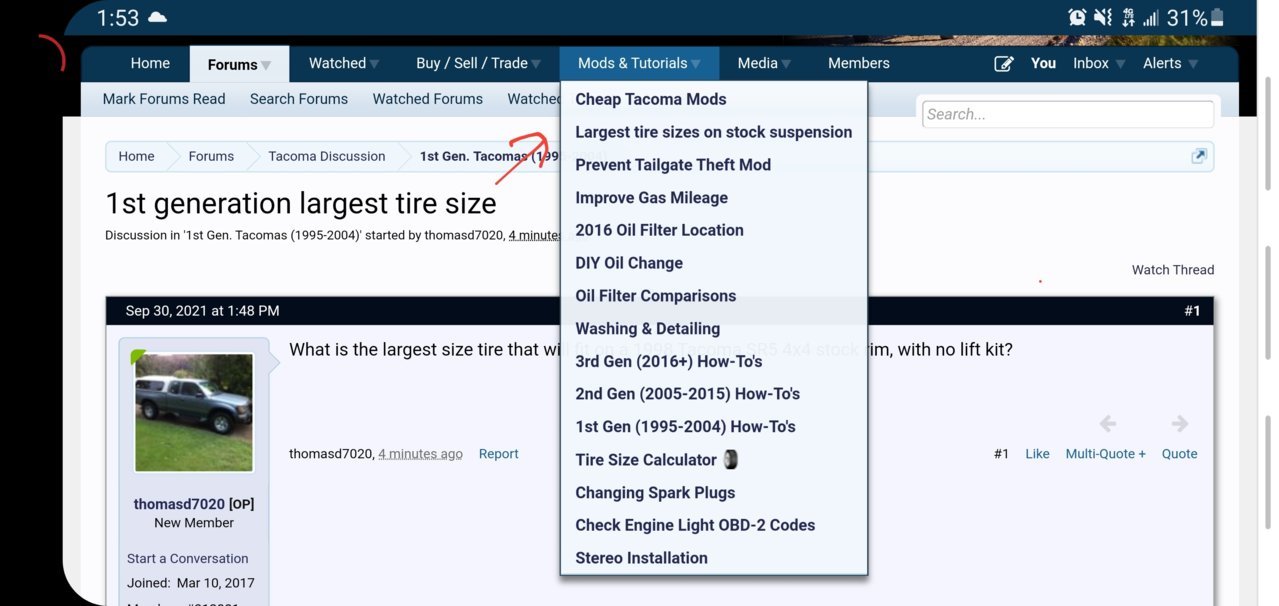The height and width of the screenshot is (606, 1279).
Task: Click Watch Thread link
Action: click(1173, 270)
